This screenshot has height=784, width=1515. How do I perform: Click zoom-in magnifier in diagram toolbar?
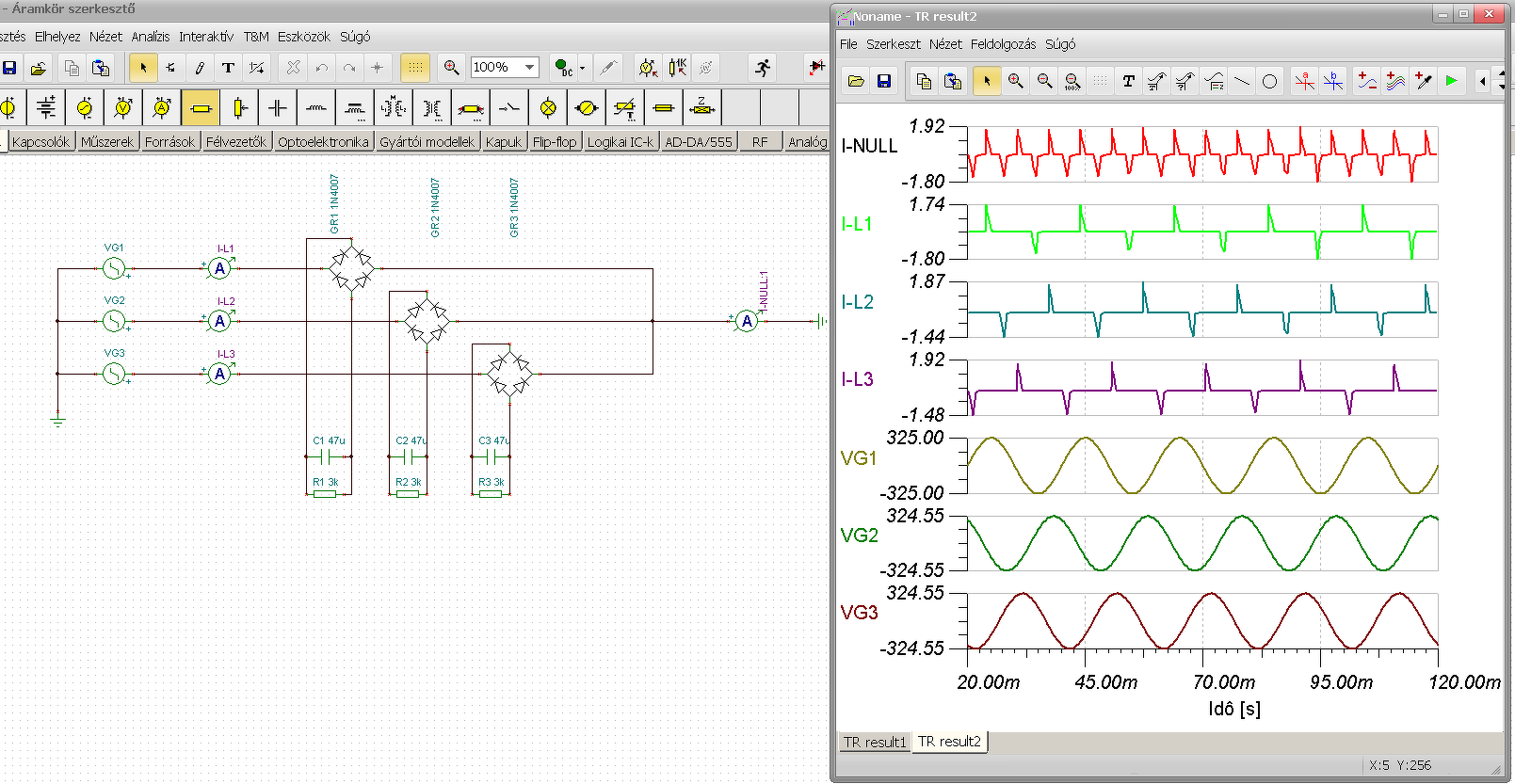[x=1015, y=82]
